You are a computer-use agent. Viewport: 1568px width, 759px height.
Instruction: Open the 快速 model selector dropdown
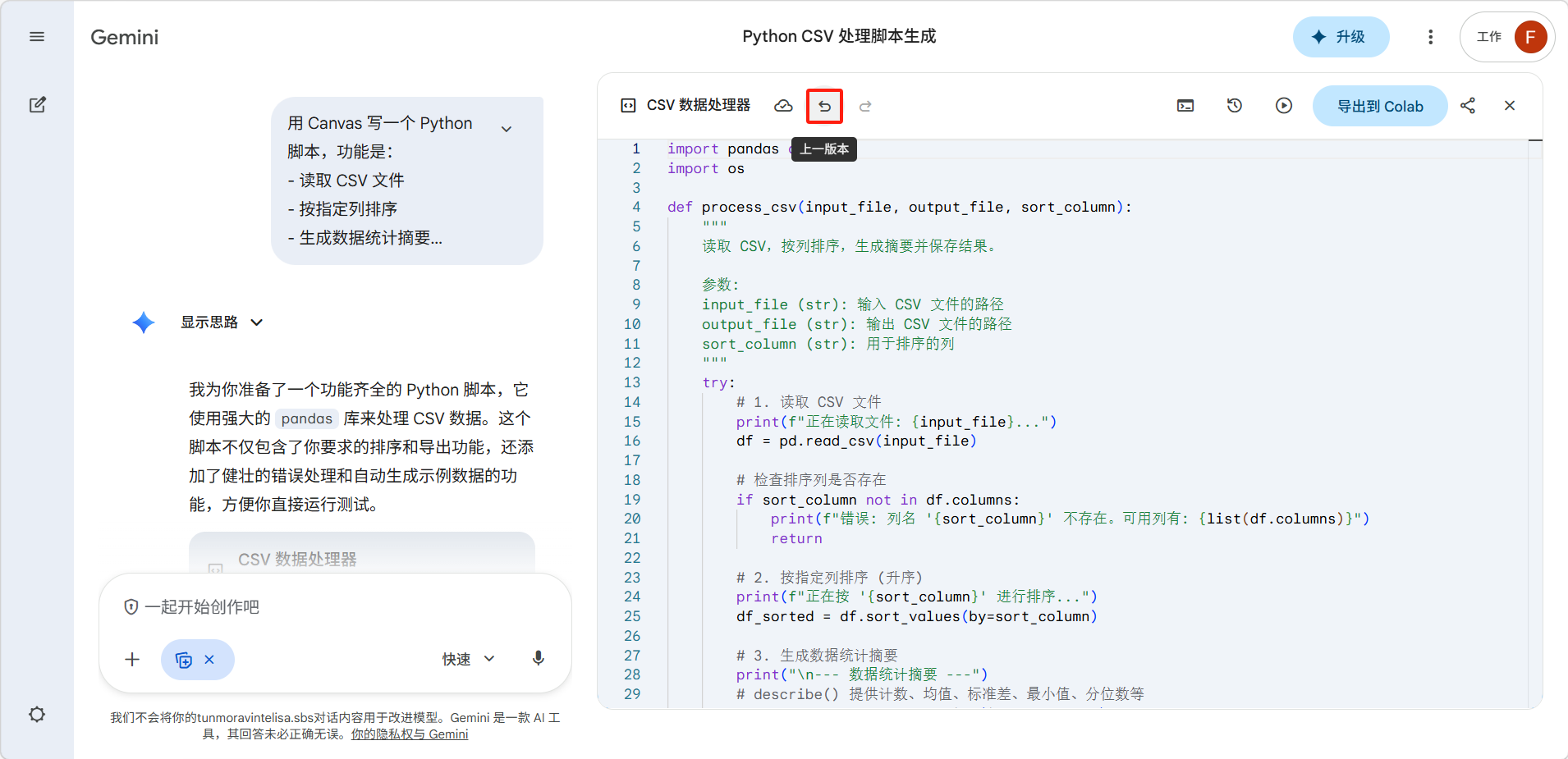pos(469,659)
